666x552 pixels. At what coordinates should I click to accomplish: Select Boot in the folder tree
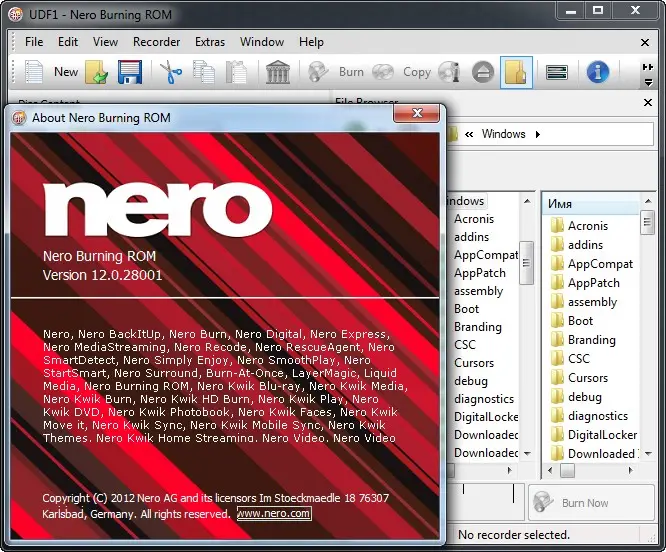pos(466,309)
